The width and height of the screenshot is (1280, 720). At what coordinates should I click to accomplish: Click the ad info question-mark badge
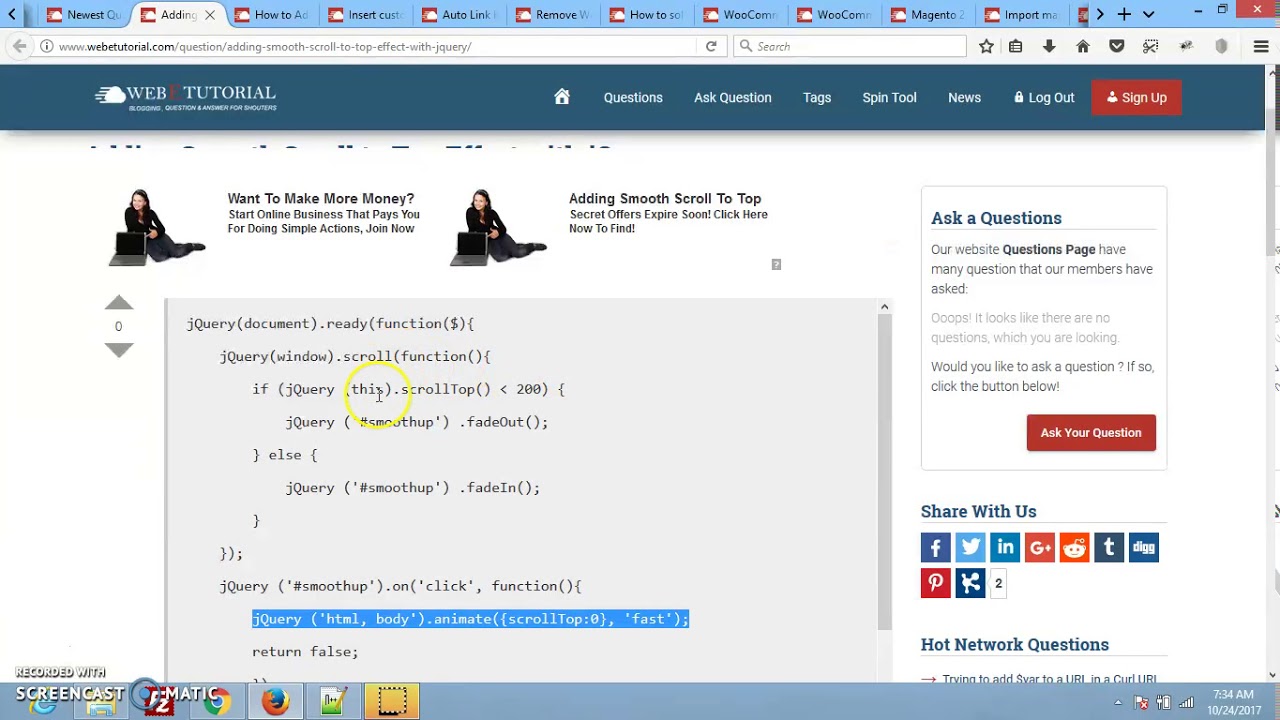tap(776, 264)
